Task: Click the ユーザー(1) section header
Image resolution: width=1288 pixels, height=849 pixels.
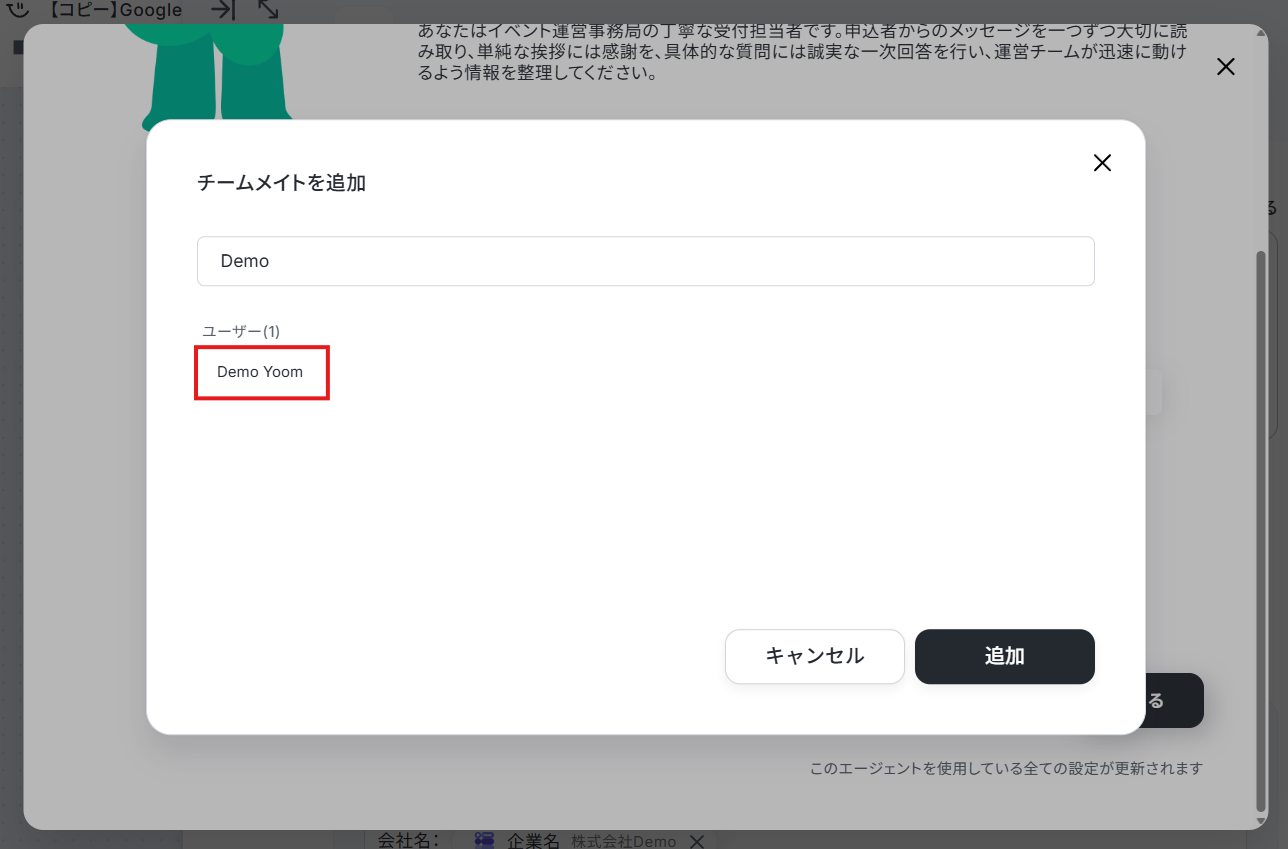Action: (x=241, y=331)
